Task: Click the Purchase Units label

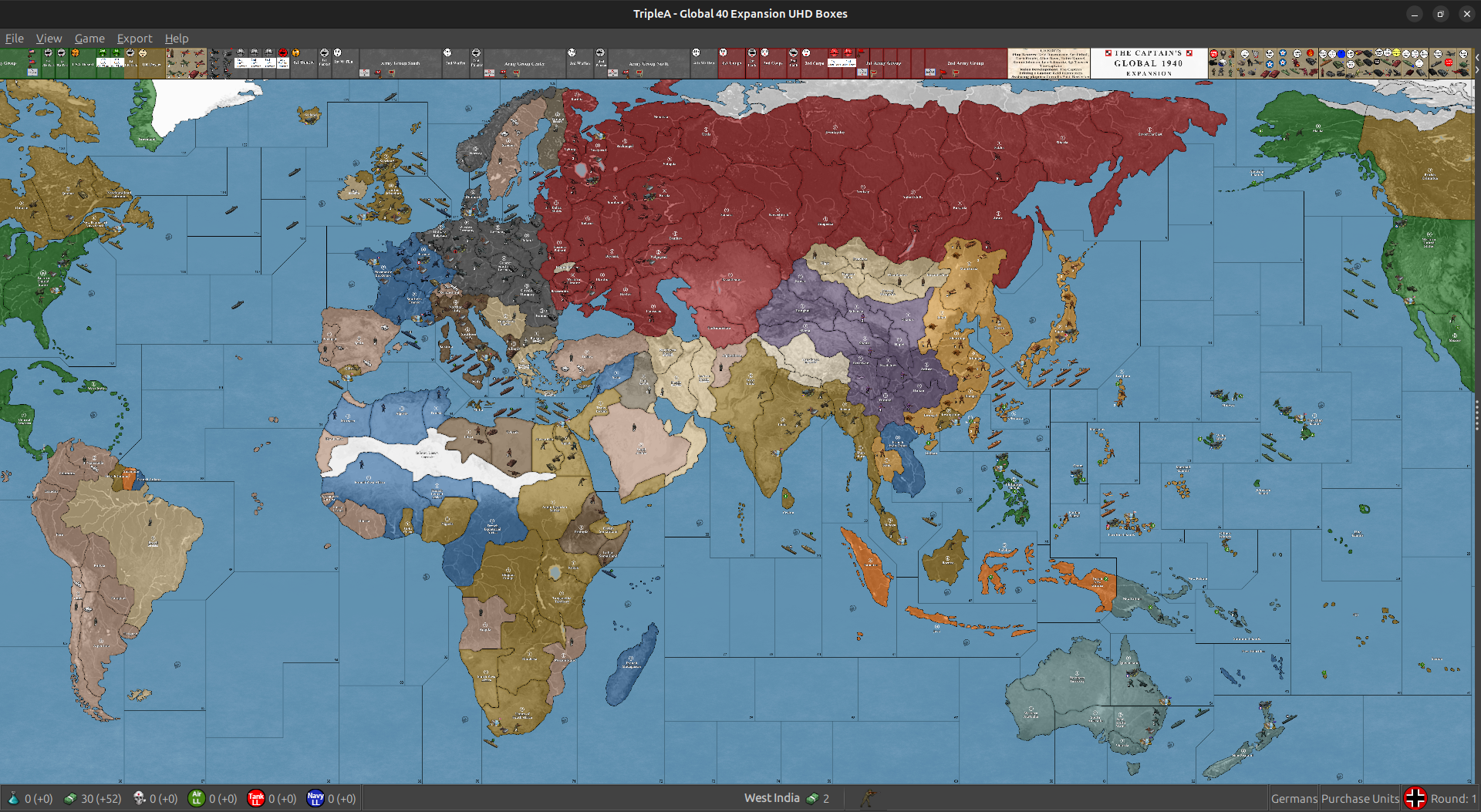Action: tap(1360, 798)
